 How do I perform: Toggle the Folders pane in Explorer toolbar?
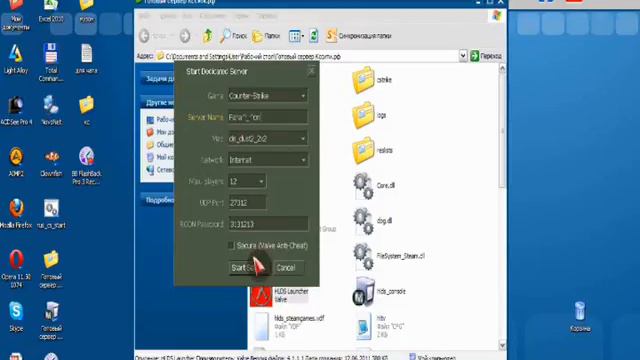pos(266,36)
